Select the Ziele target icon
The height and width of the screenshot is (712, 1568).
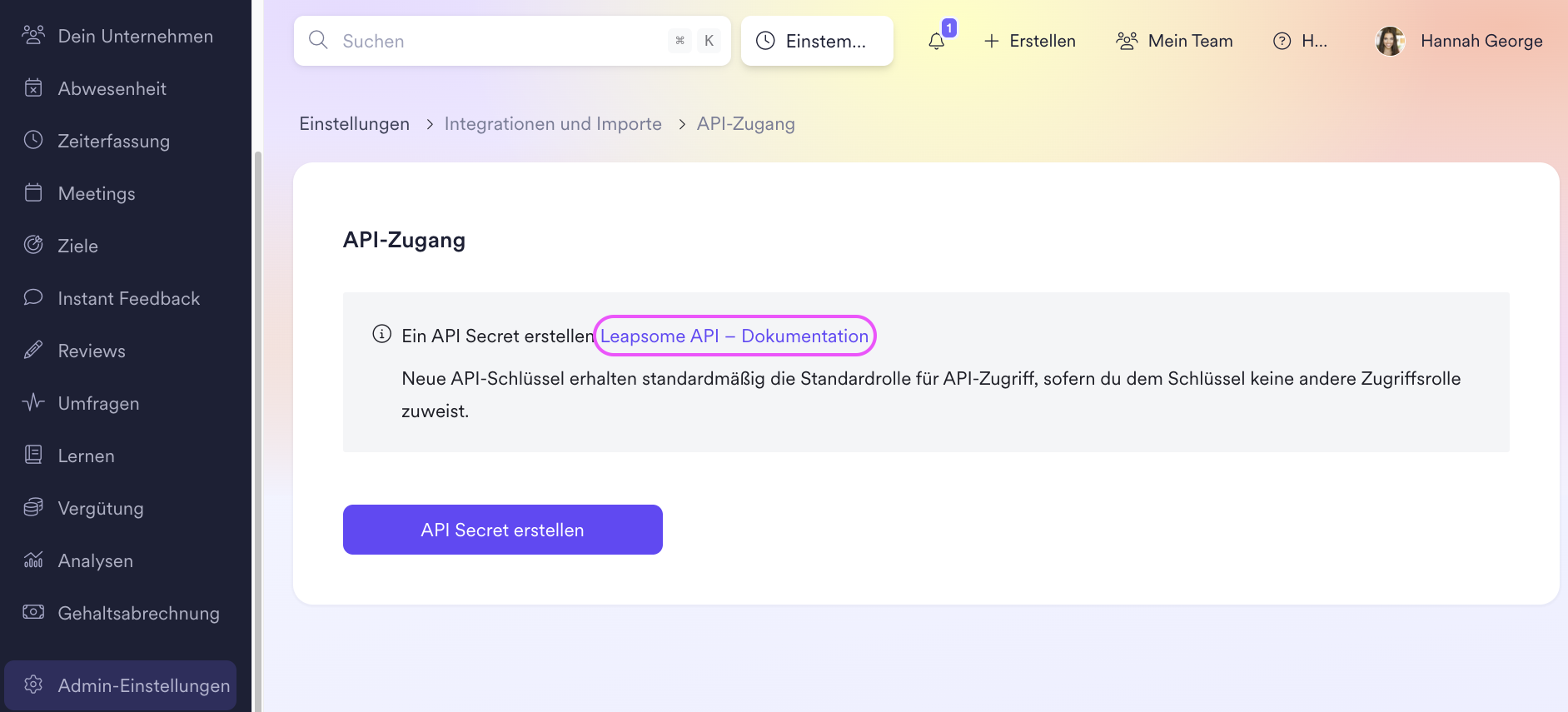[33, 245]
